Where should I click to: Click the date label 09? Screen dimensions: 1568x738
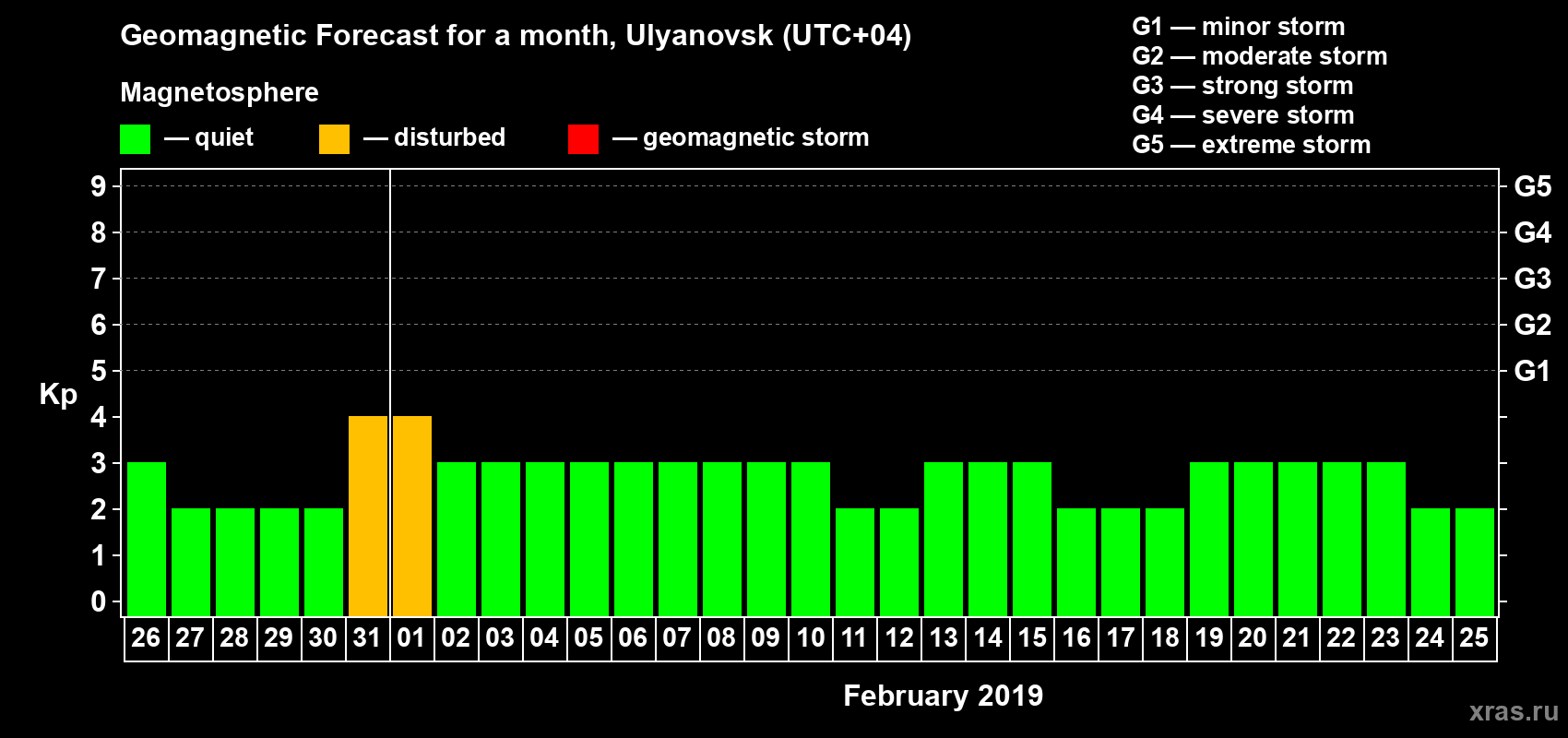coord(766,637)
